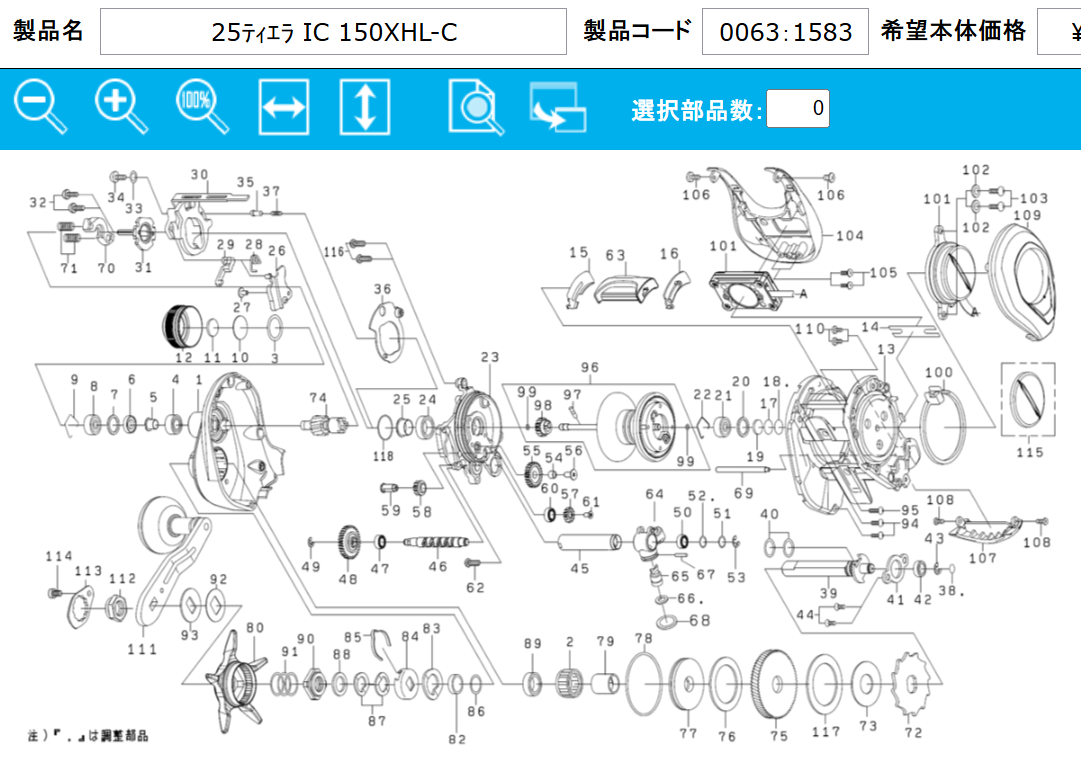Reset the diagram zoom to 100%
The image size is (1081, 760).
[202, 106]
